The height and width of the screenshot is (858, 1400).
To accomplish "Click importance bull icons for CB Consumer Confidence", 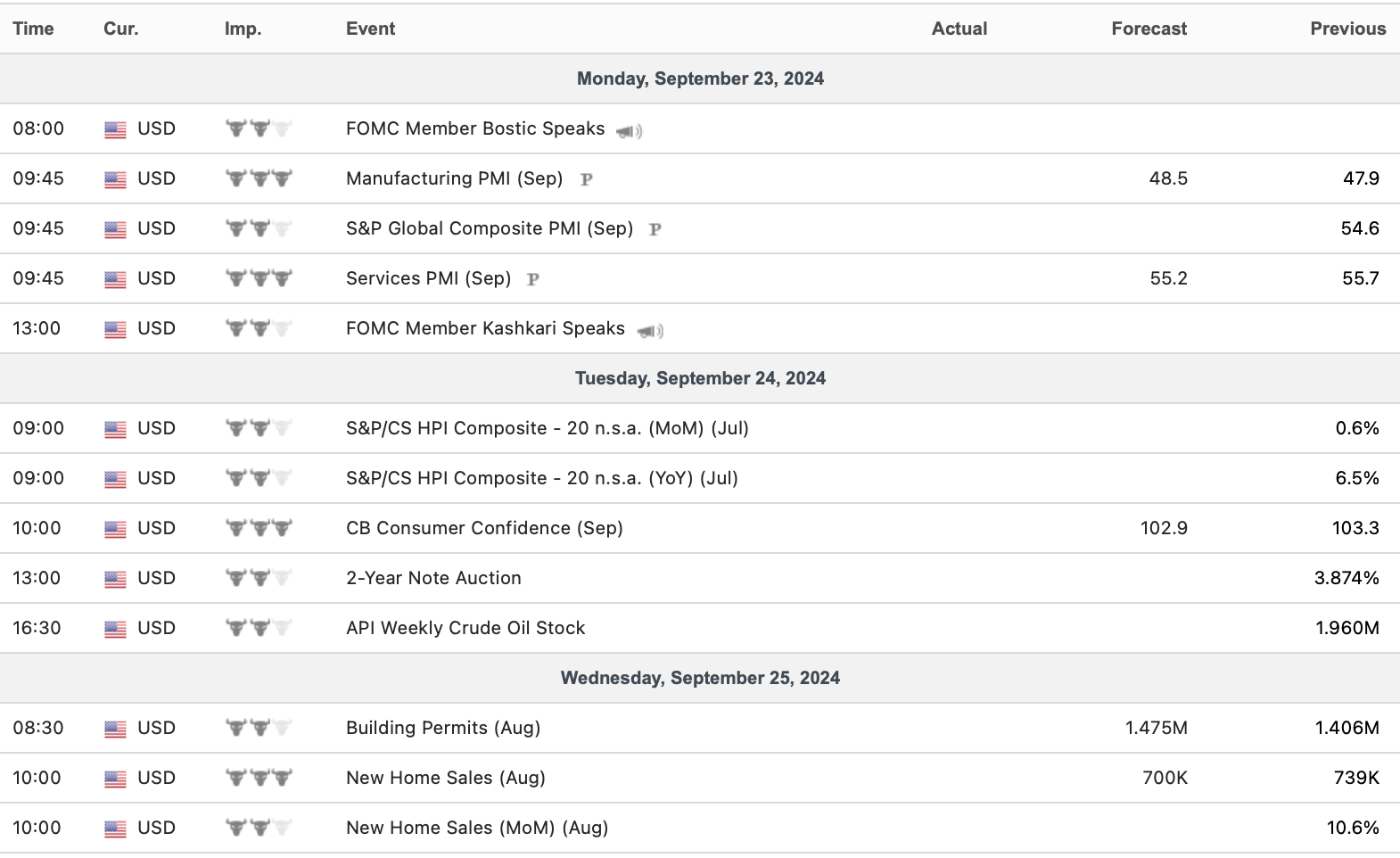I will point(259,528).
